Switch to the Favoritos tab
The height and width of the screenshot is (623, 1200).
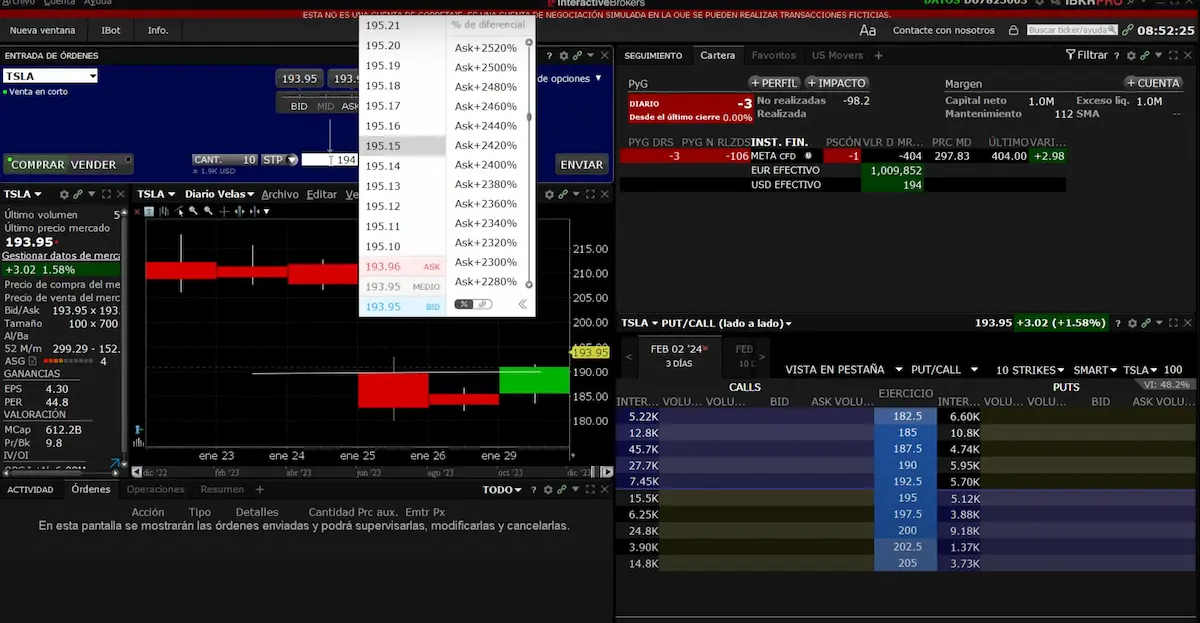774,56
